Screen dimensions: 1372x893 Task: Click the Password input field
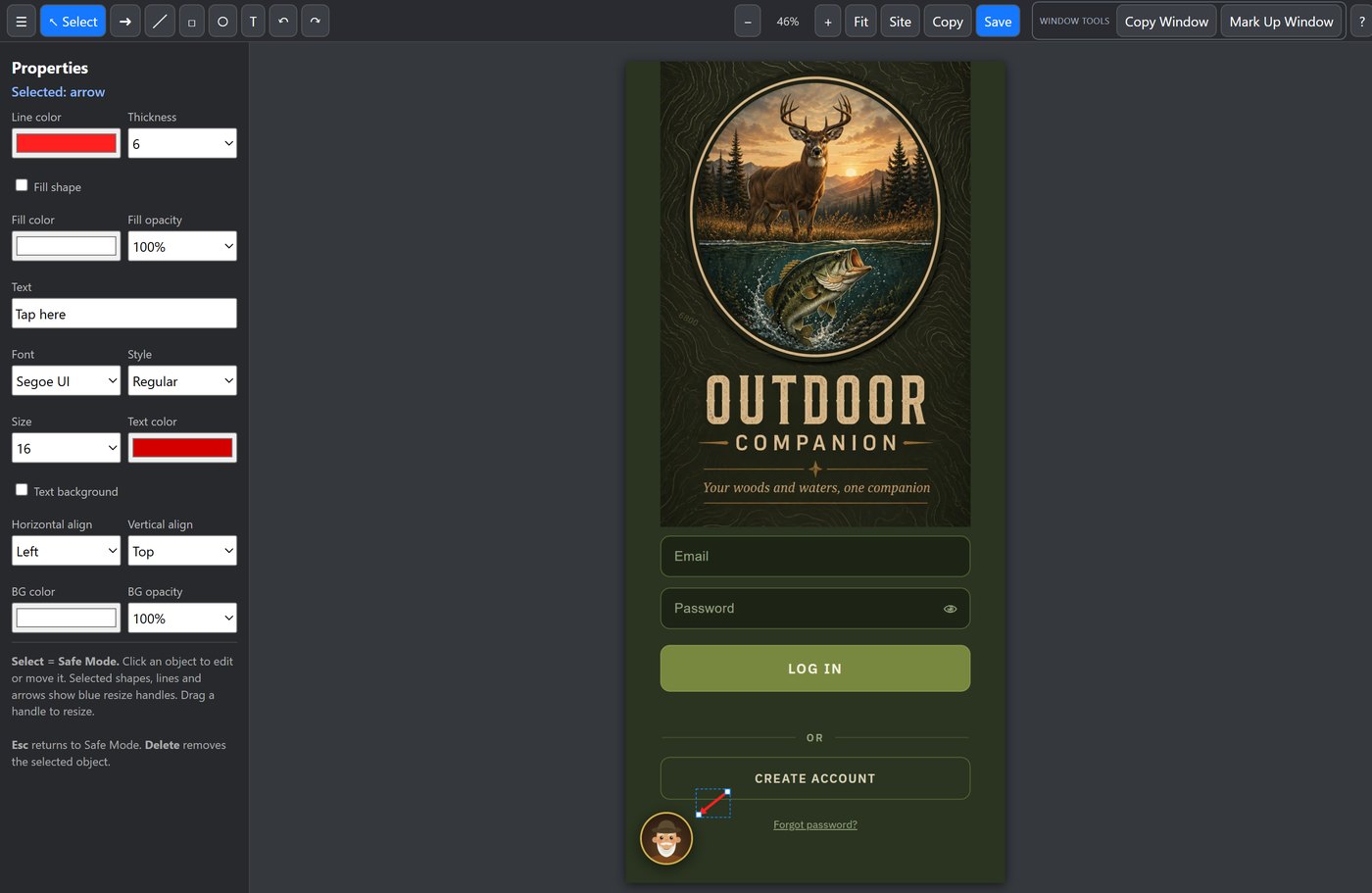coord(815,609)
